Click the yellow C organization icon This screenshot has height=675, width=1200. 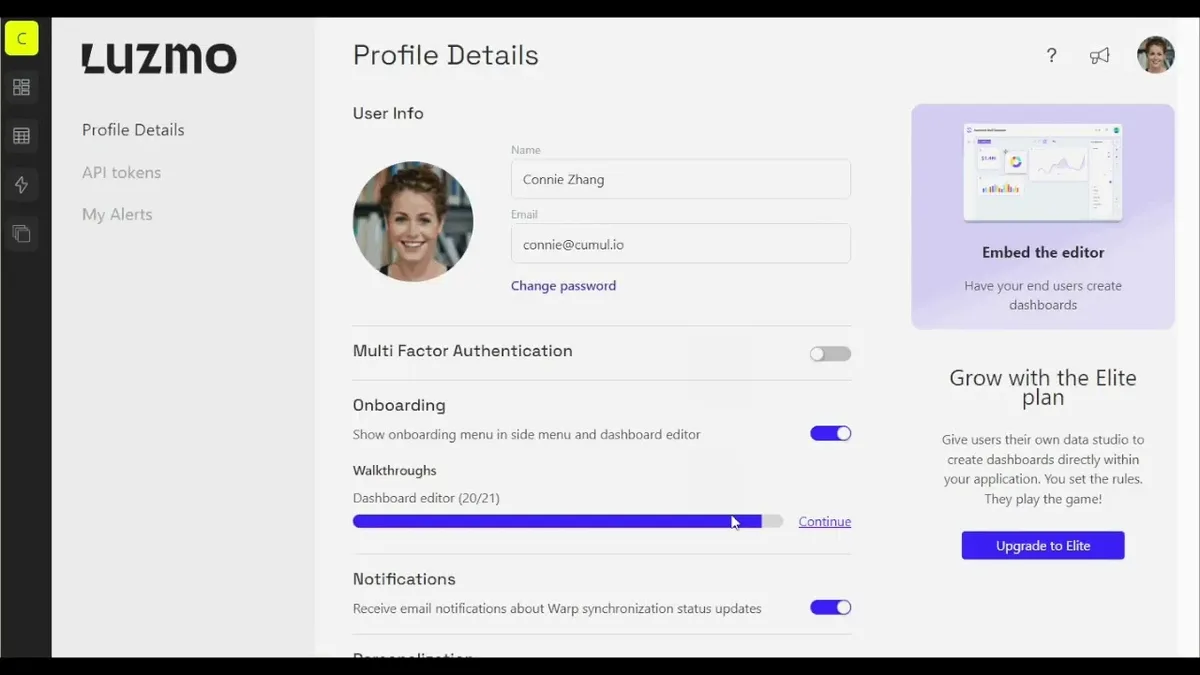21,39
